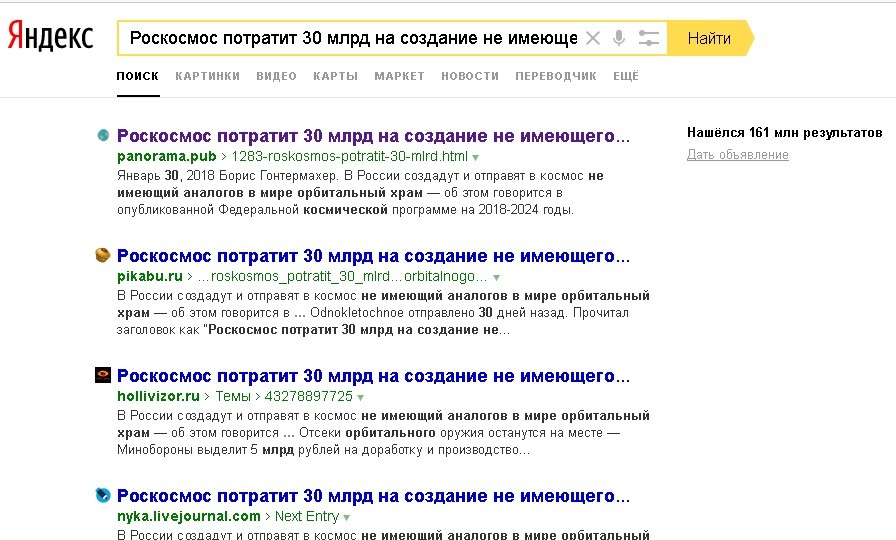Click inside the search query field
The image size is (896, 540).
point(351,38)
